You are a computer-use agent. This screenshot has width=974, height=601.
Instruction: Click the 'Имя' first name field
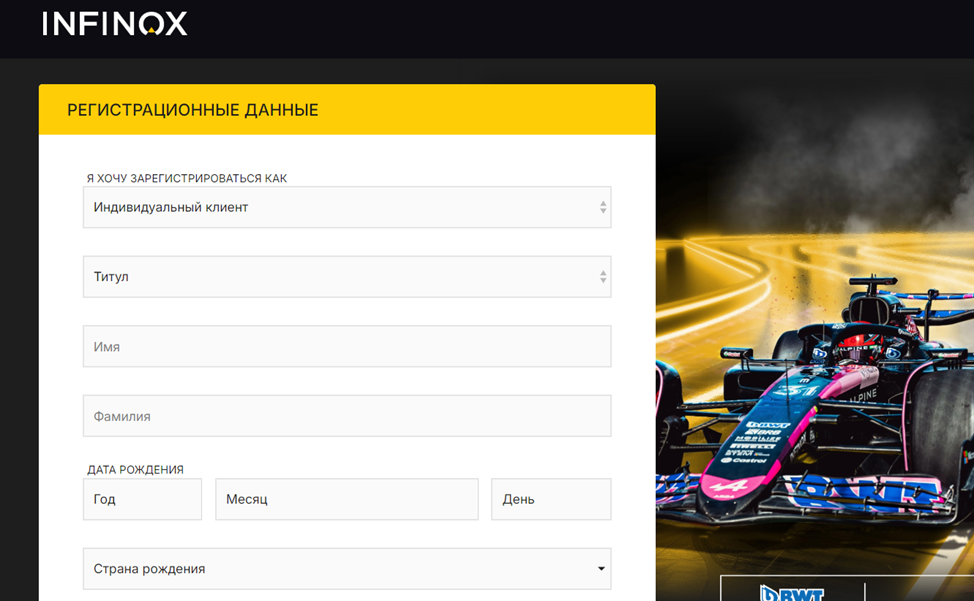[347, 346]
